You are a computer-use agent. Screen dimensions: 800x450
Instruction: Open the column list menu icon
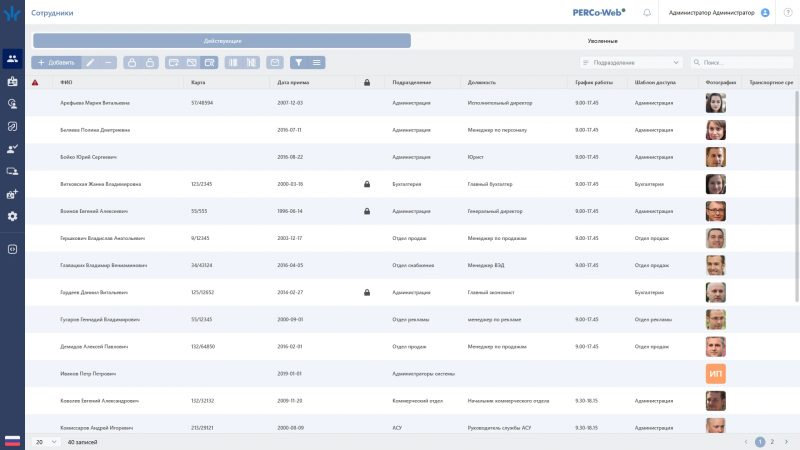(x=316, y=62)
